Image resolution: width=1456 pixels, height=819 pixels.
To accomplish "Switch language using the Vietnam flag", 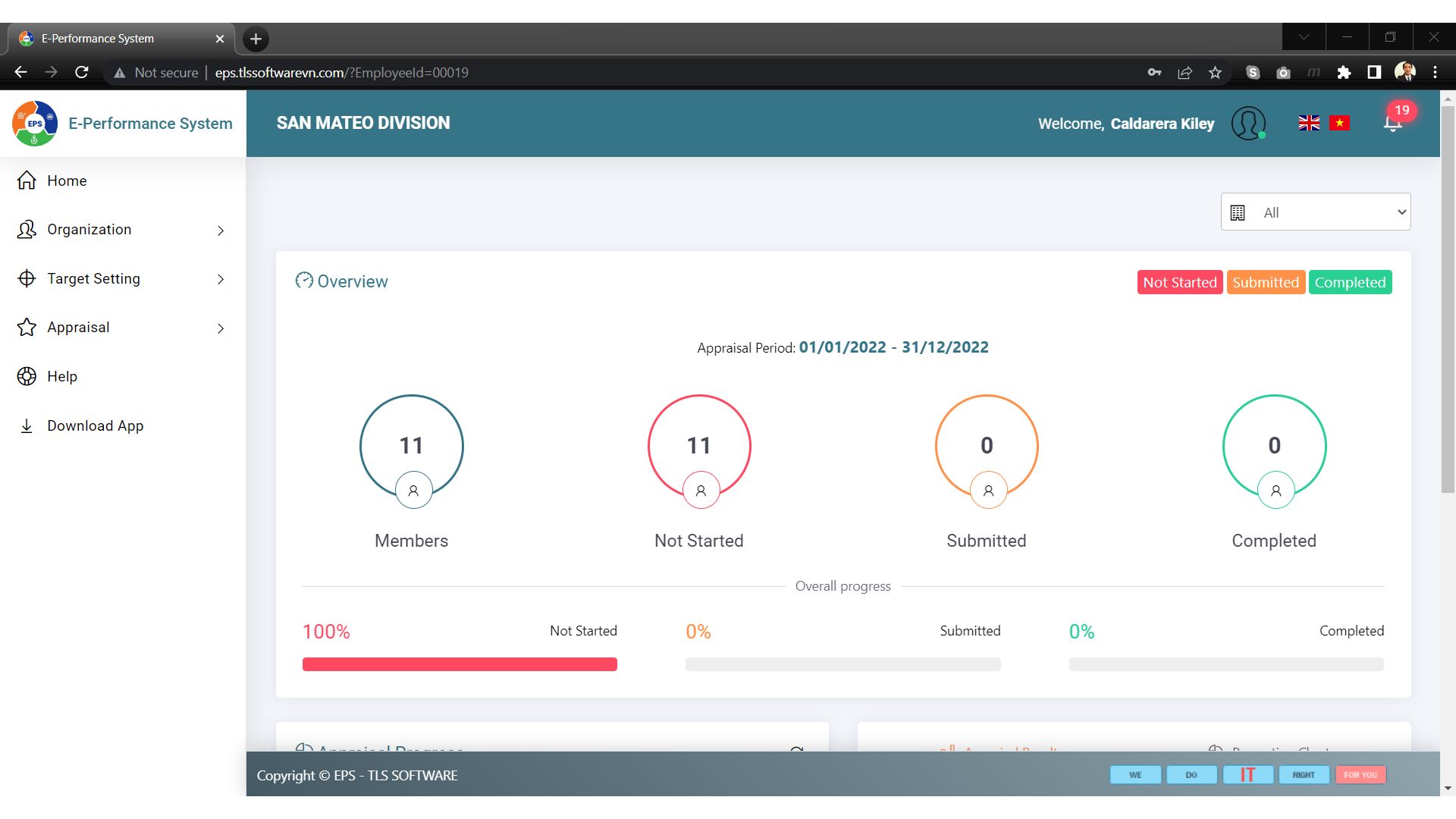I will tap(1339, 123).
